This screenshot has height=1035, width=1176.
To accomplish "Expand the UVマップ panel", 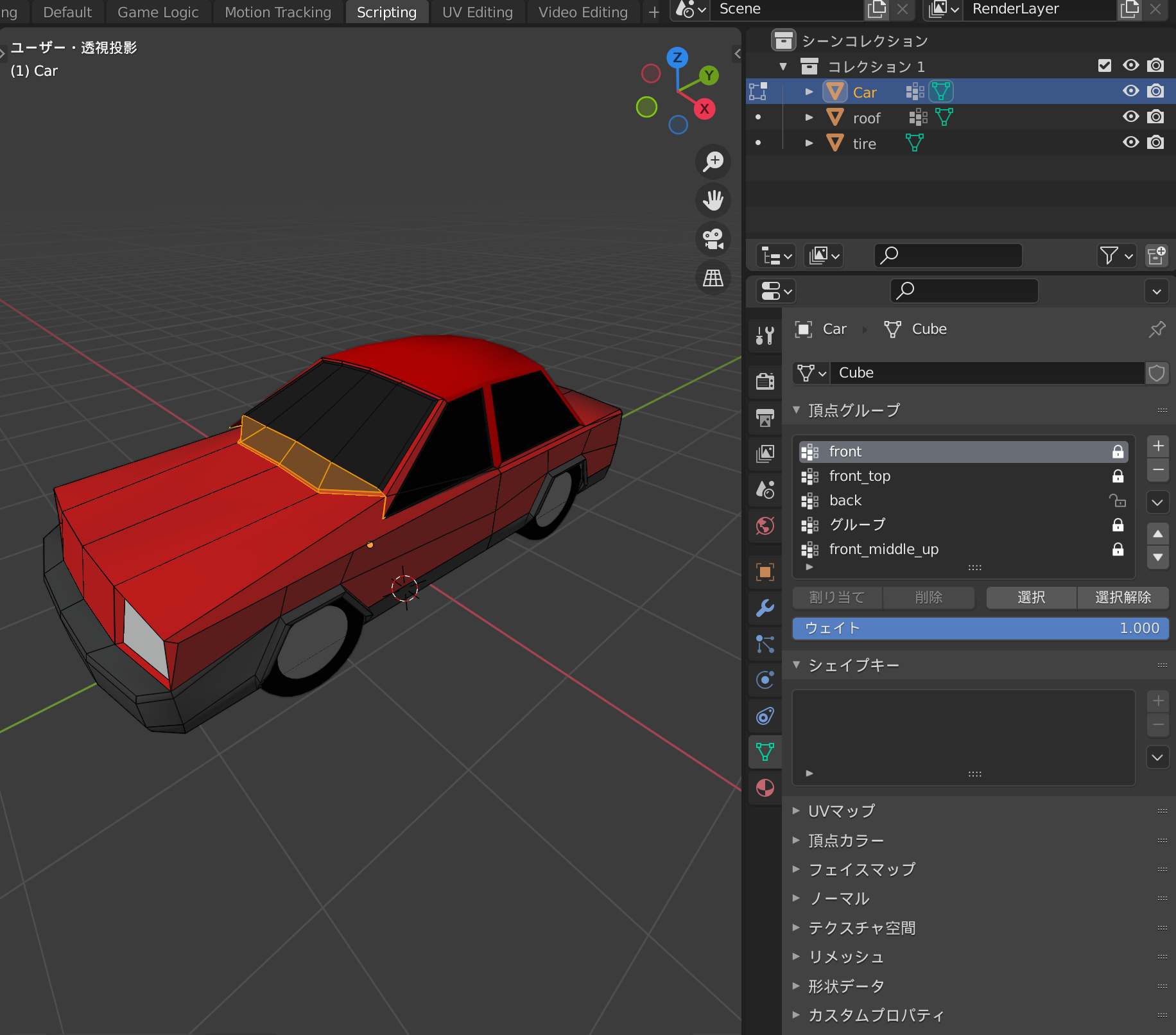I will [841, 811].
